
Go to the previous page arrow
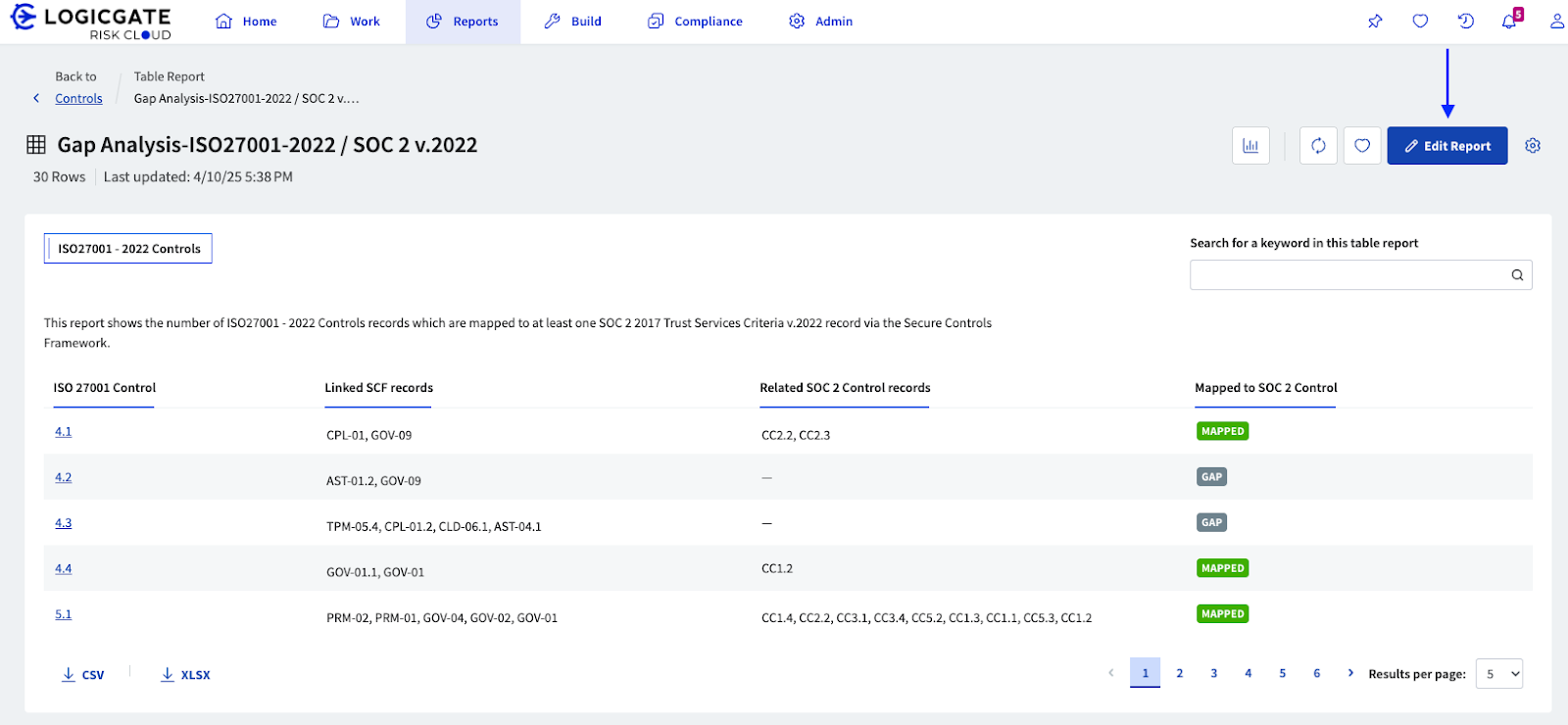coord(1110,673)
